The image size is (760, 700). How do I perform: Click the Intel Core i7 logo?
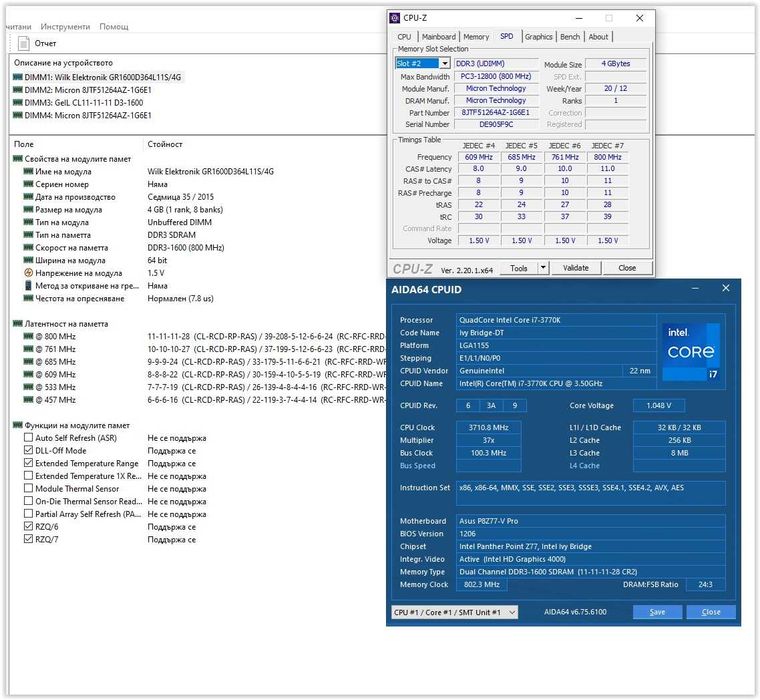(x=691, y=351)
